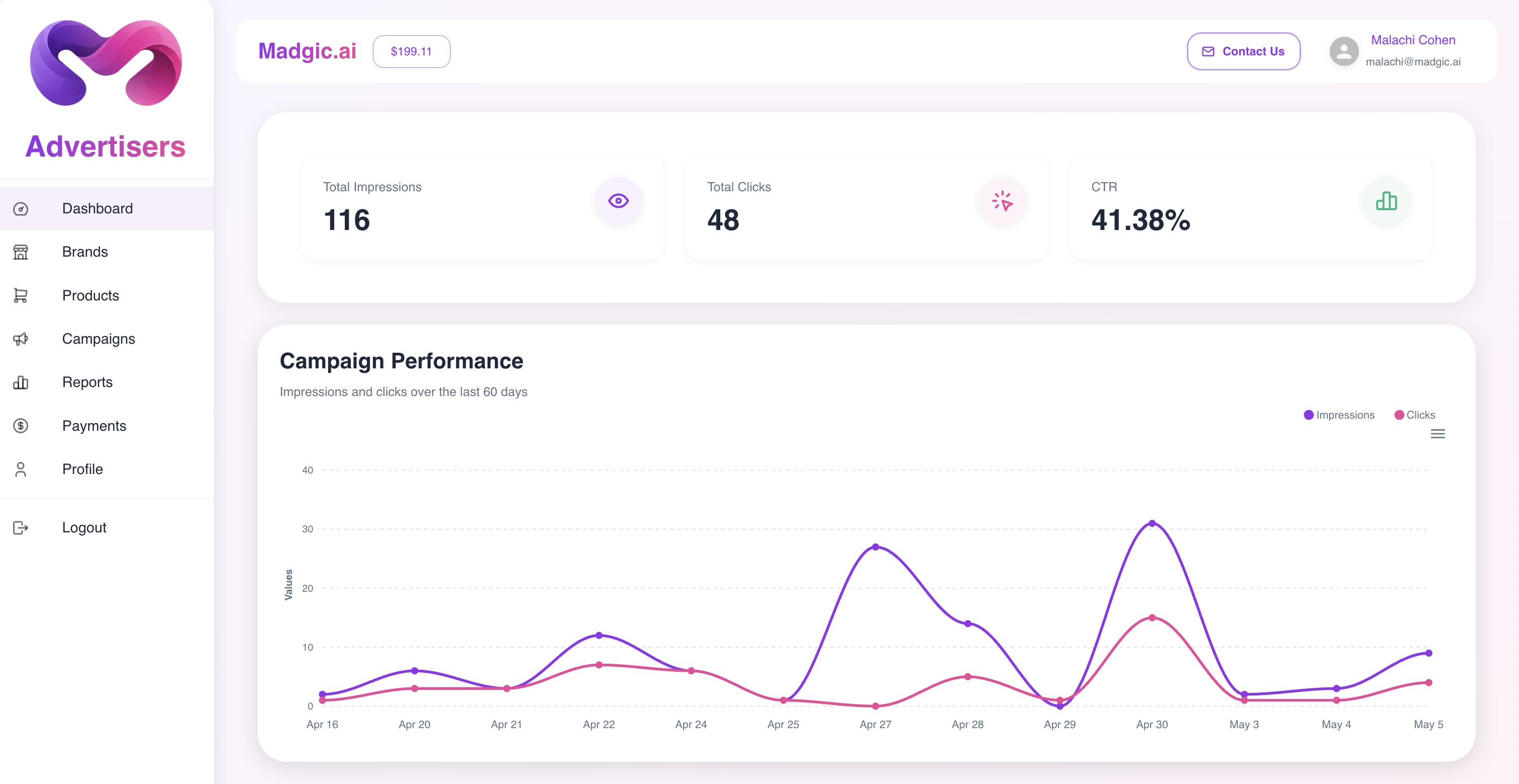This screenshot has height=784, width=1519.
Task: Click the Logout exit icon
Action: coord(21,527)
